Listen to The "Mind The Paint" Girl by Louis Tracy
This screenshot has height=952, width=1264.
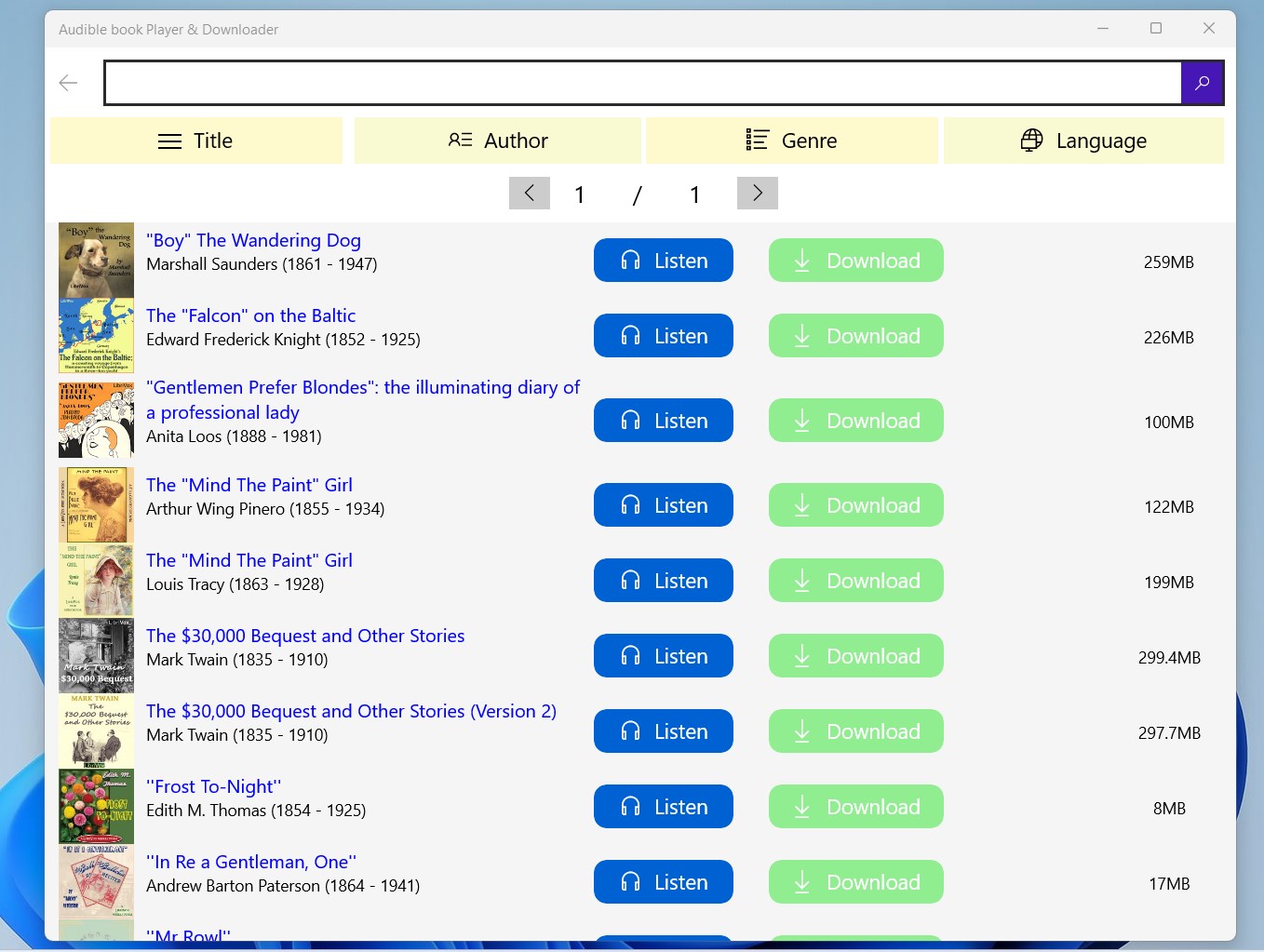coord(663,580)
